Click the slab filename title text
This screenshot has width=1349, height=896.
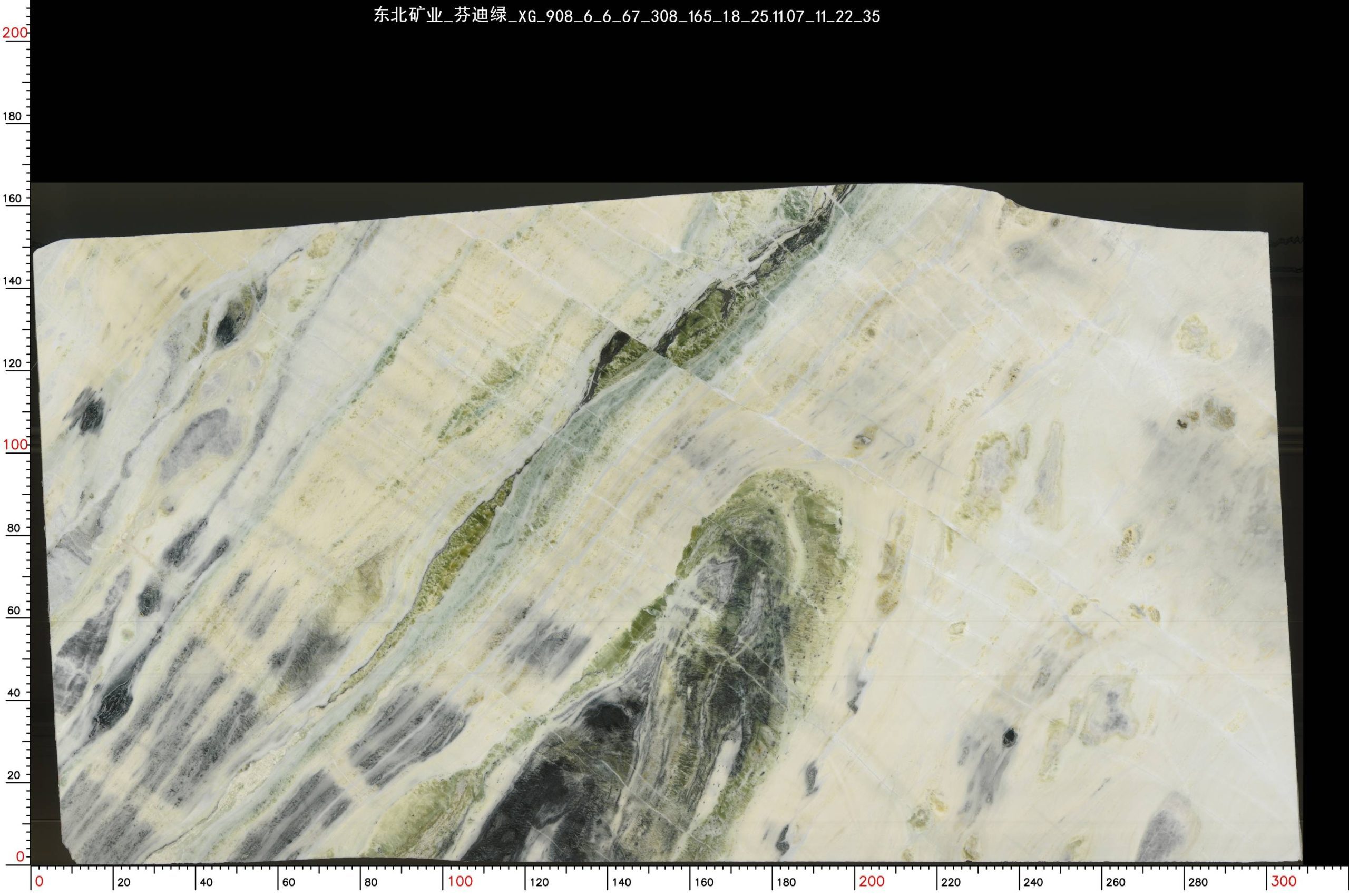627,16
